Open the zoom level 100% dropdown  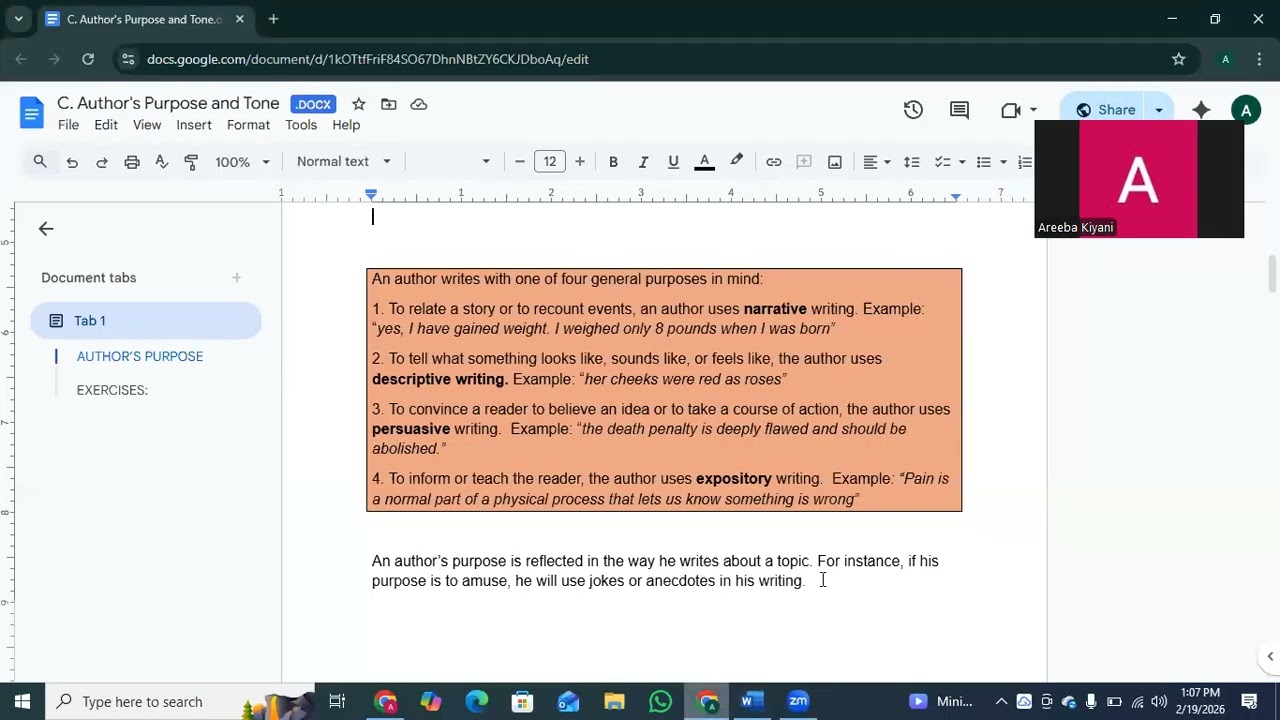click(x=243, y=162)
